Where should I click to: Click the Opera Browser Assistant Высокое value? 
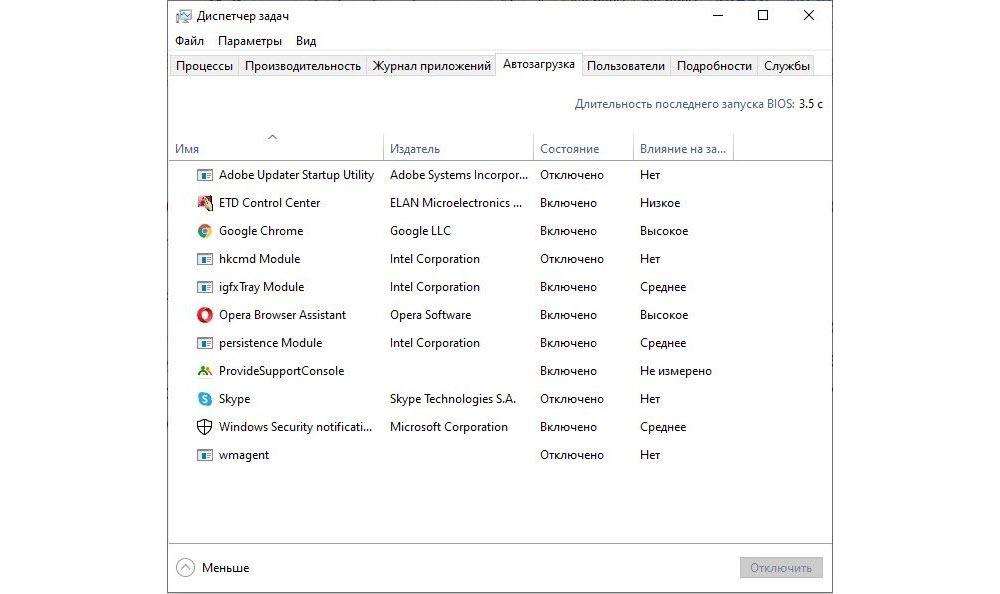tap(664, 315)
